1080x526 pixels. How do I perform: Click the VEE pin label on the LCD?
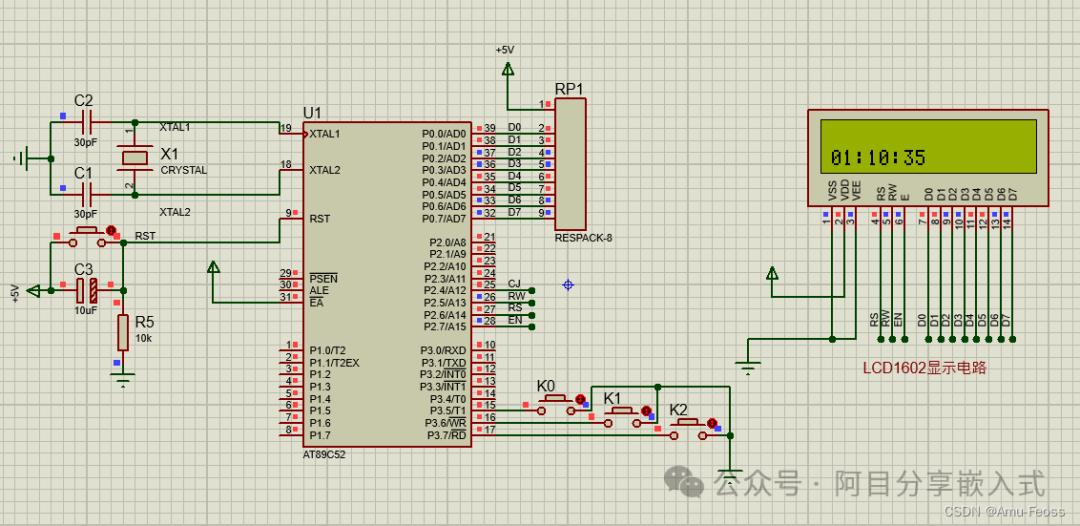point(856,191)
